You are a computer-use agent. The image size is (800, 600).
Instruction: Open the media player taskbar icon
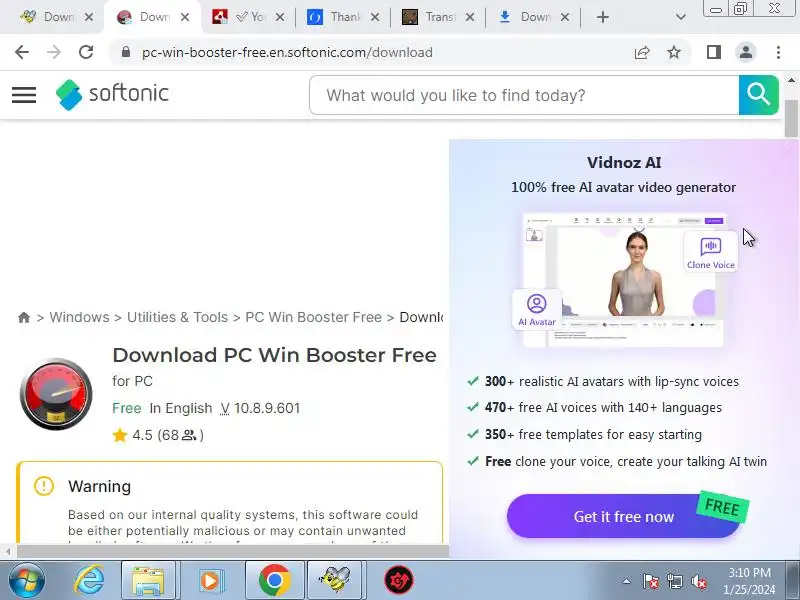(210, 581)
